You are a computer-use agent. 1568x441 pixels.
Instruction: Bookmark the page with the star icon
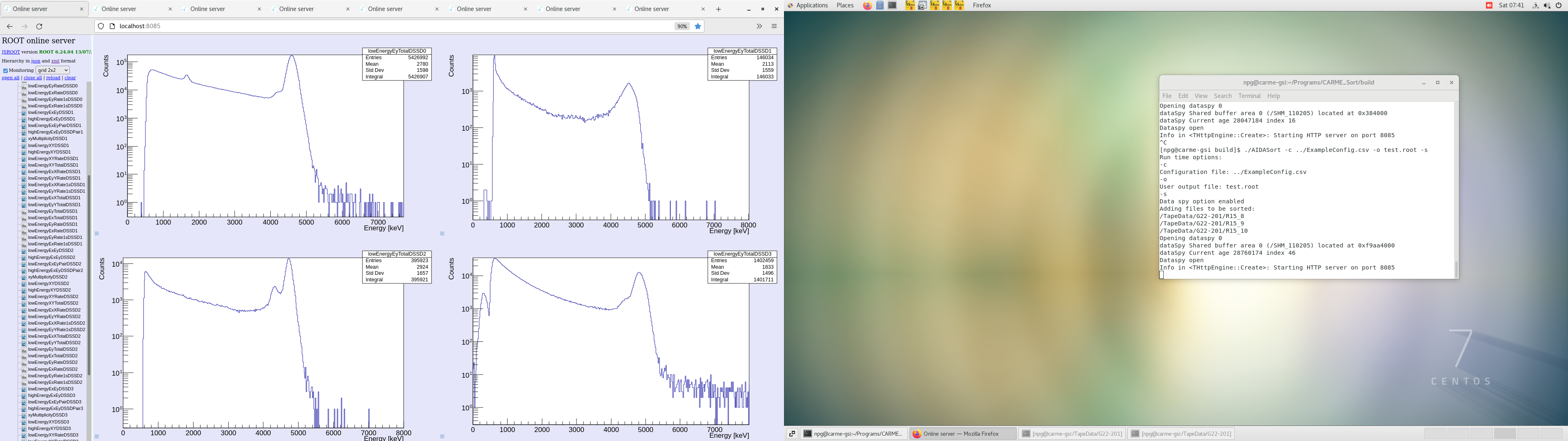pyautogui.click(x=698, y=26)
